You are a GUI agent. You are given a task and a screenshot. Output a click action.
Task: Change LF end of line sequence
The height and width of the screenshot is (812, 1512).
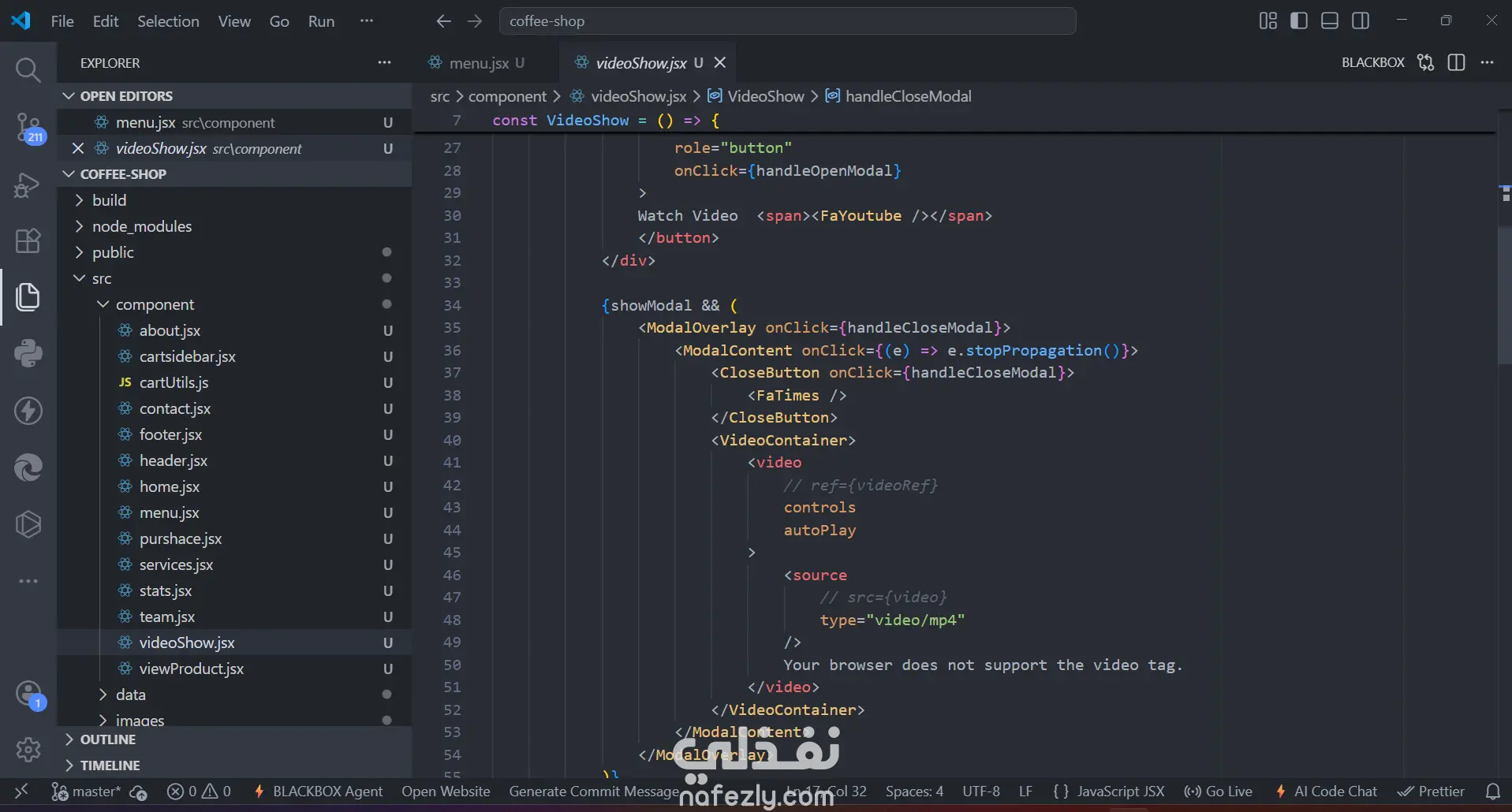[x=1025, y=791]
